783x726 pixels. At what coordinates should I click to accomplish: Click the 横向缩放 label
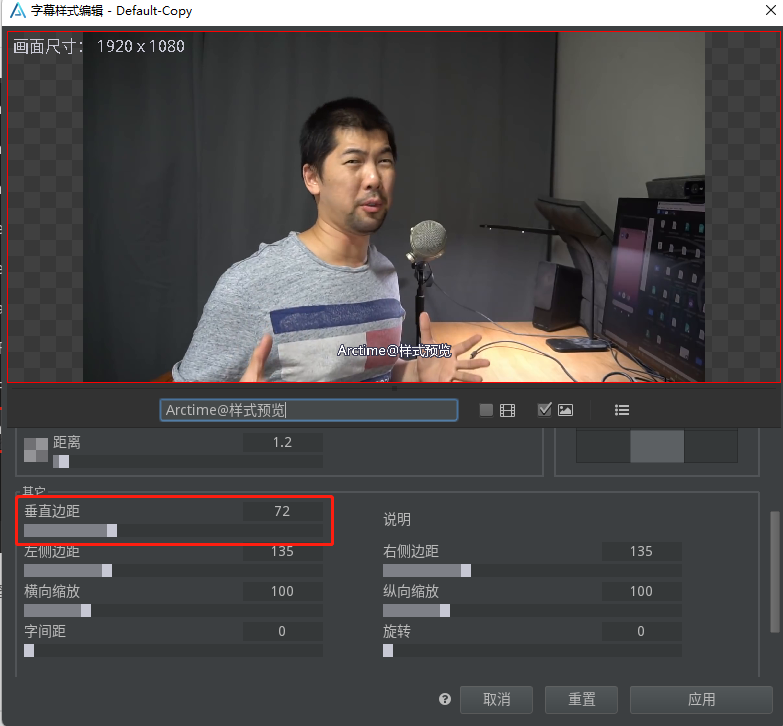tap(52, 591)
